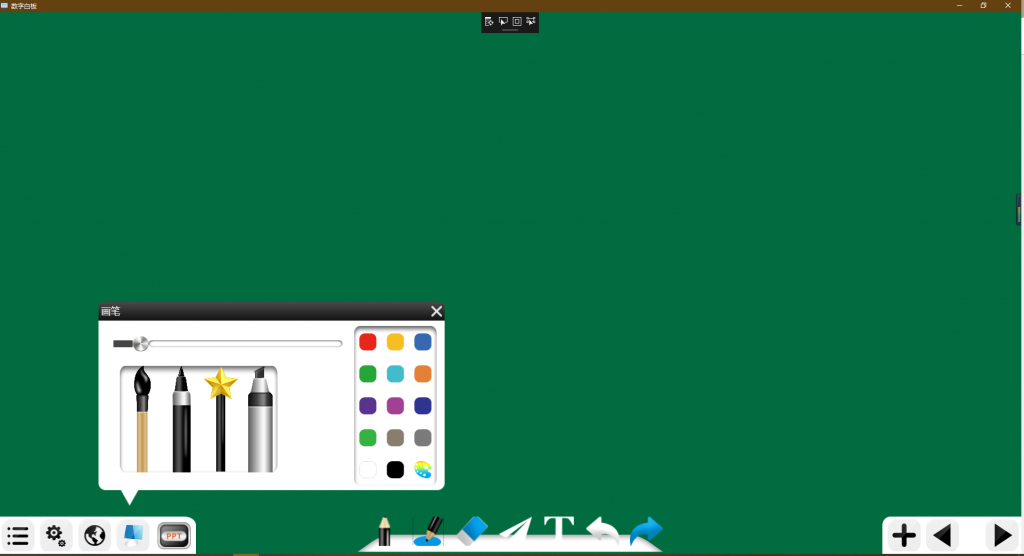Go to the previous page
The width and height of the screenshot is (1024, 556).
click(942, 535)
